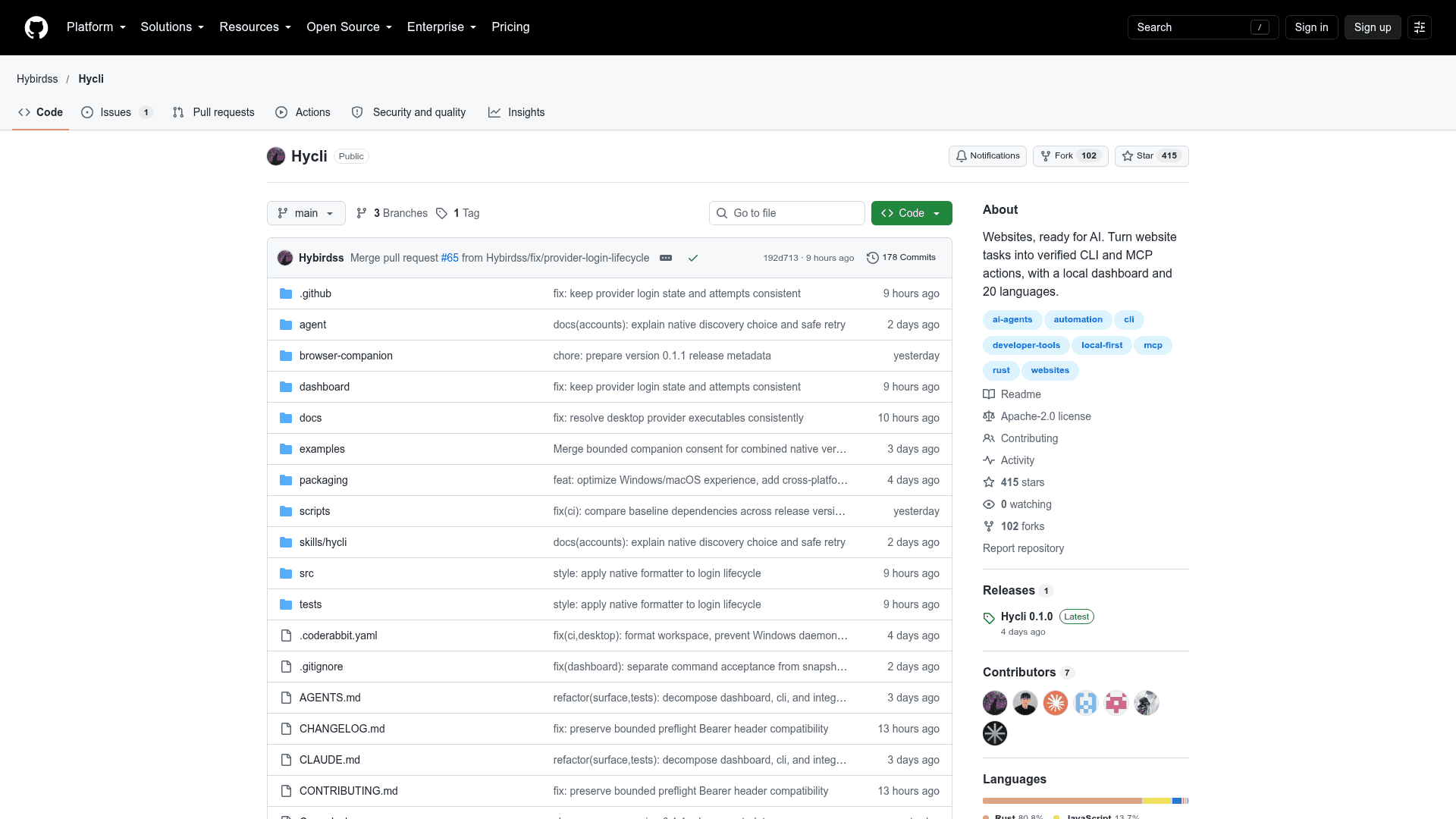Open the 178 Commits history

[901, 258]
